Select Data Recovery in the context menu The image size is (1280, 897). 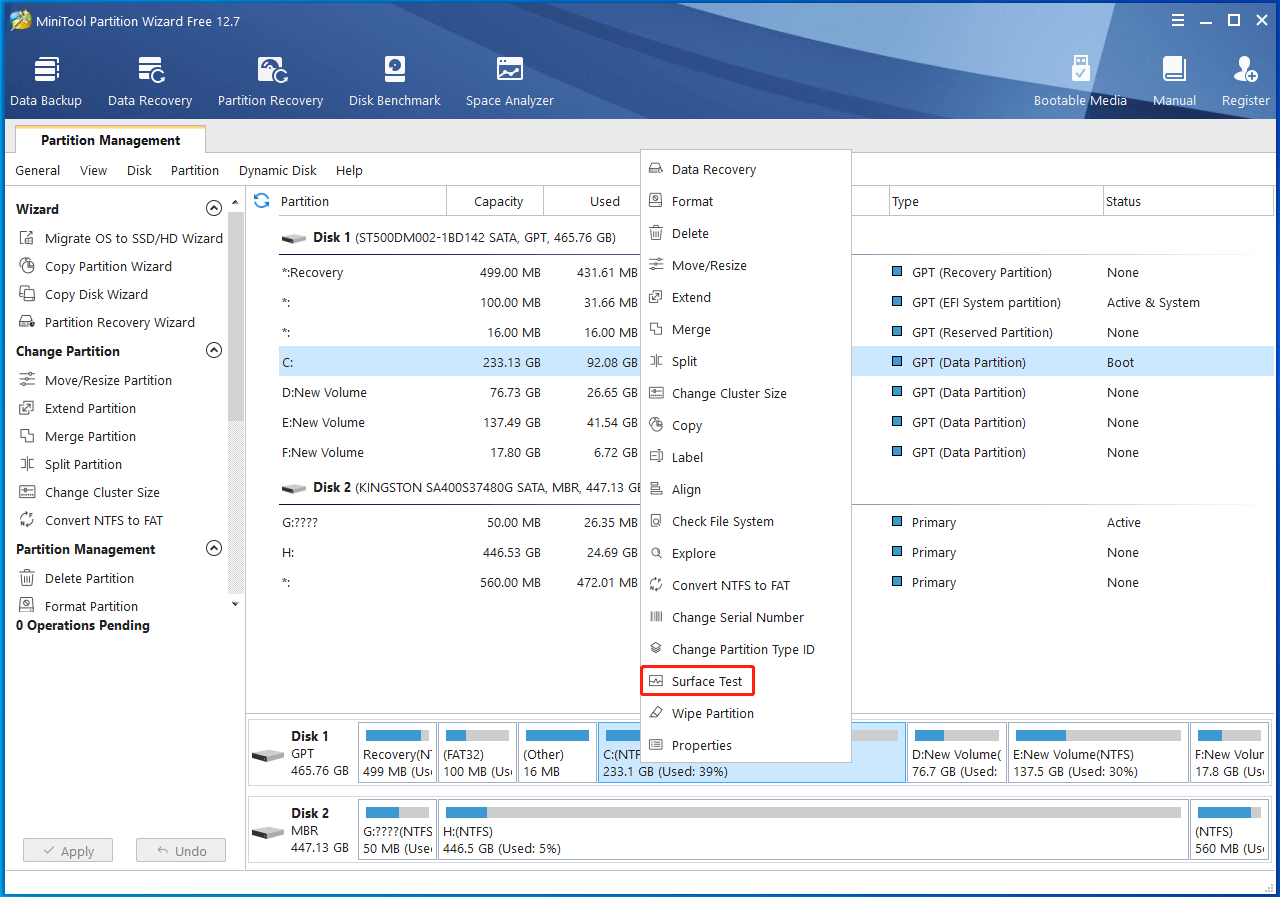(x=745, y=169)
